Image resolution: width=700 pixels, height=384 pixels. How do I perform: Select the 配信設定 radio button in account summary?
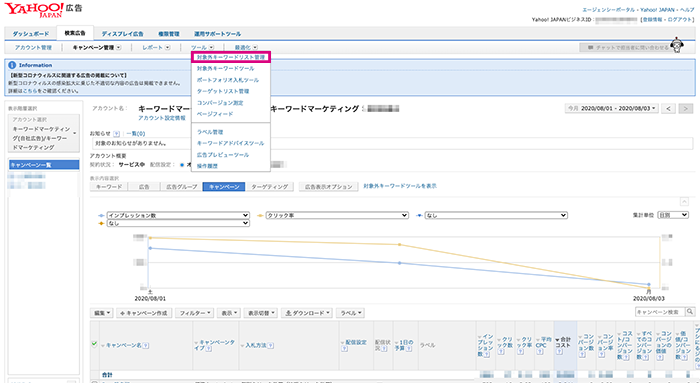(182, 165)
